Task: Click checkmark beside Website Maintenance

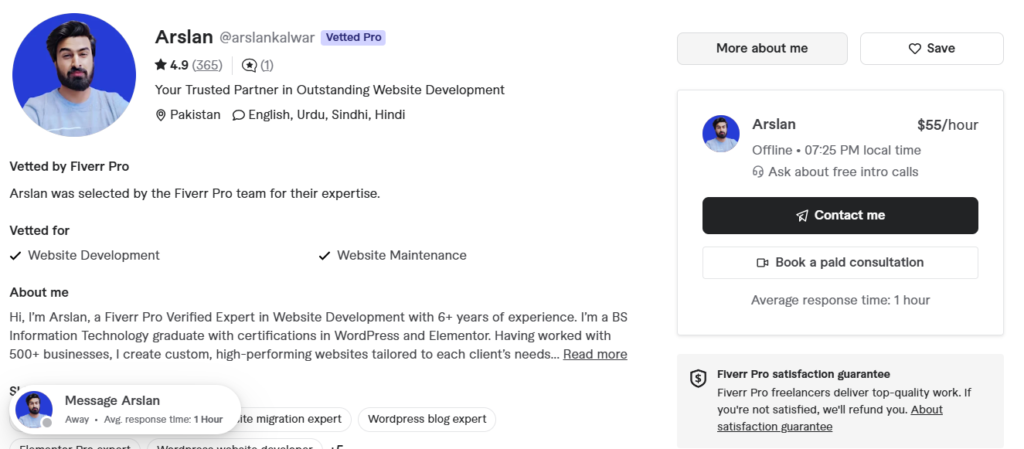Action: [x=325, y=256]
